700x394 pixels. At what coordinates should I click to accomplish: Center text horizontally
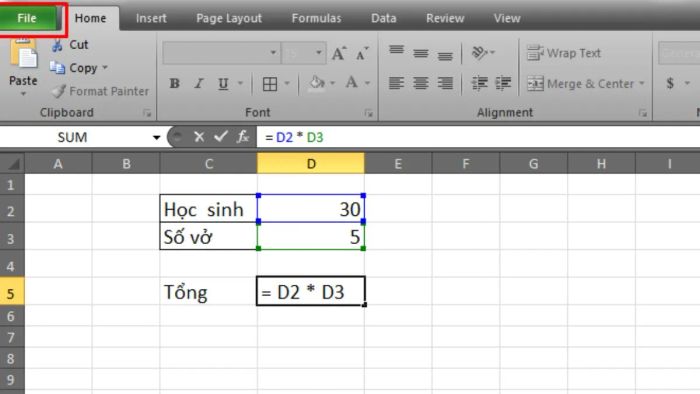(x=421, y=83)
